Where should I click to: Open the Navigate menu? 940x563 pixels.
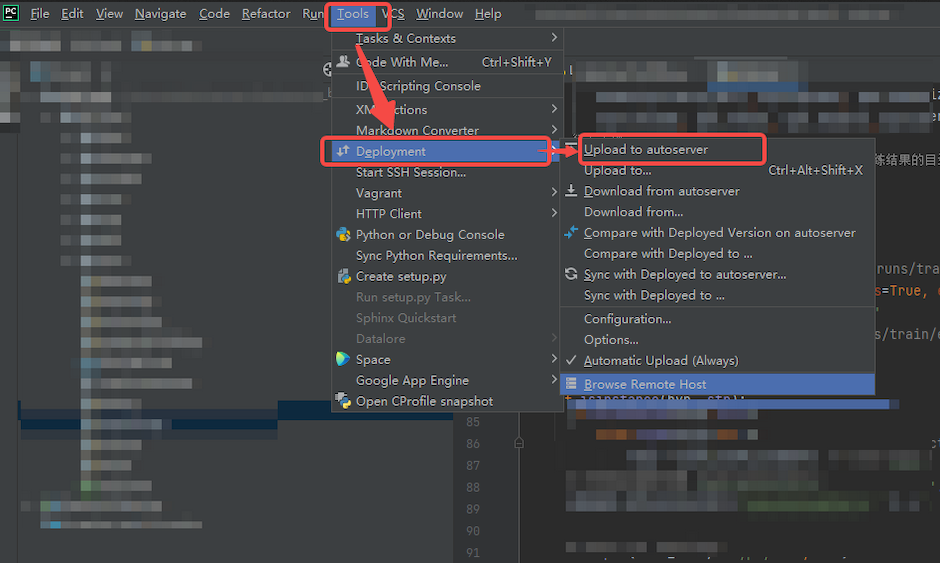click(160, 13)
